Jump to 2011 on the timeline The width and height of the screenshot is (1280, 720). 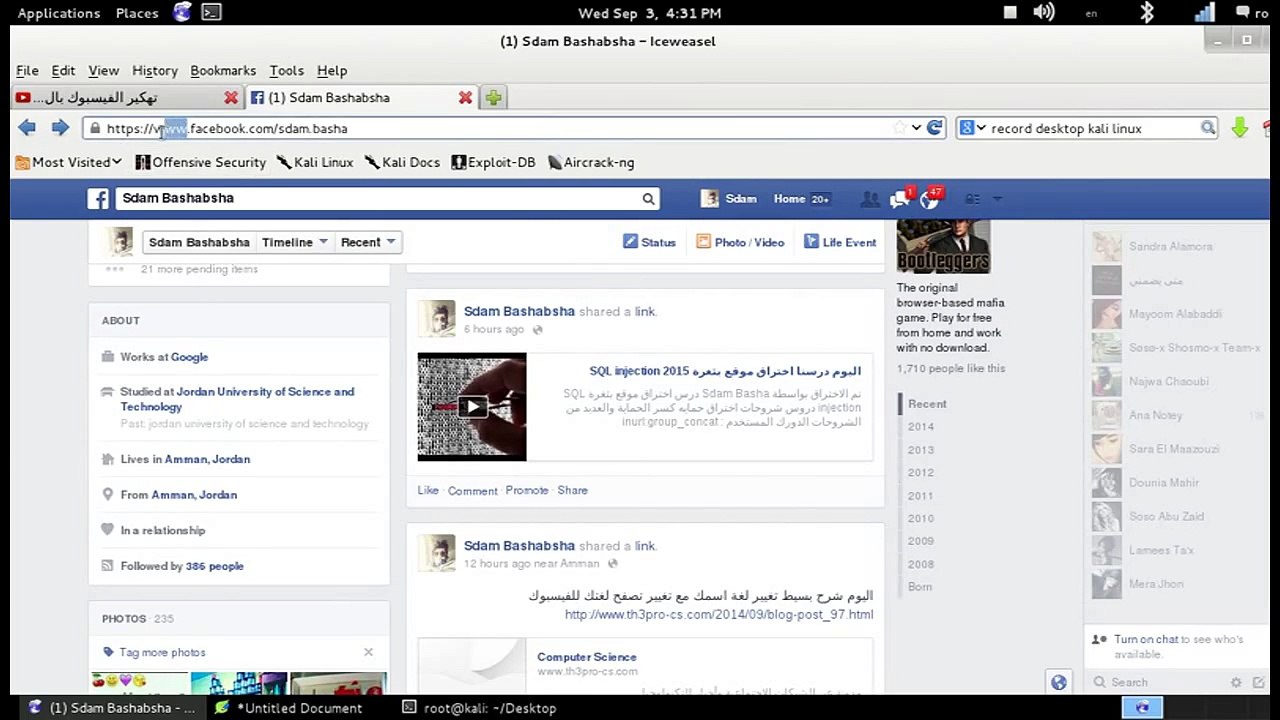[921, 496]
